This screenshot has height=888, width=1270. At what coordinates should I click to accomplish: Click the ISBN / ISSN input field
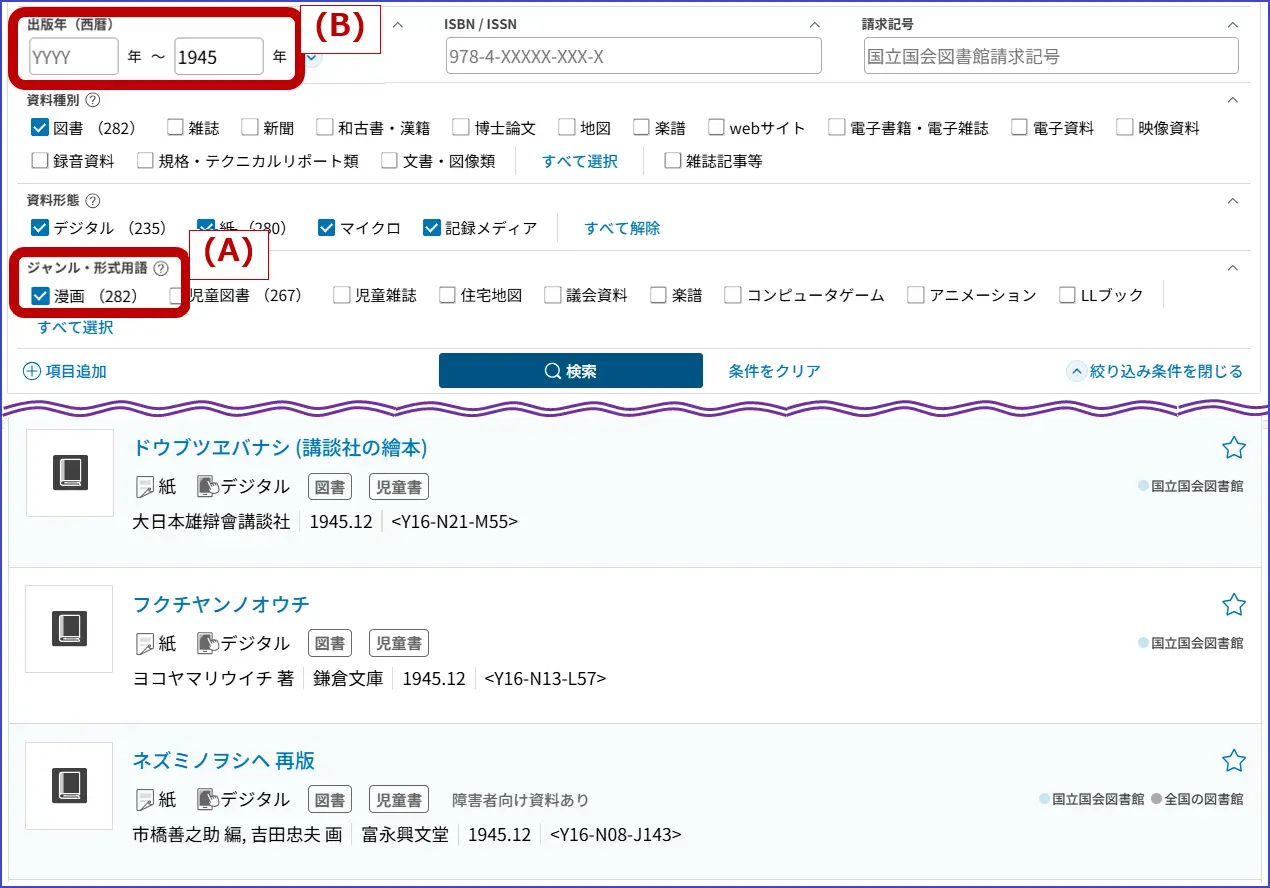point(633,57)
